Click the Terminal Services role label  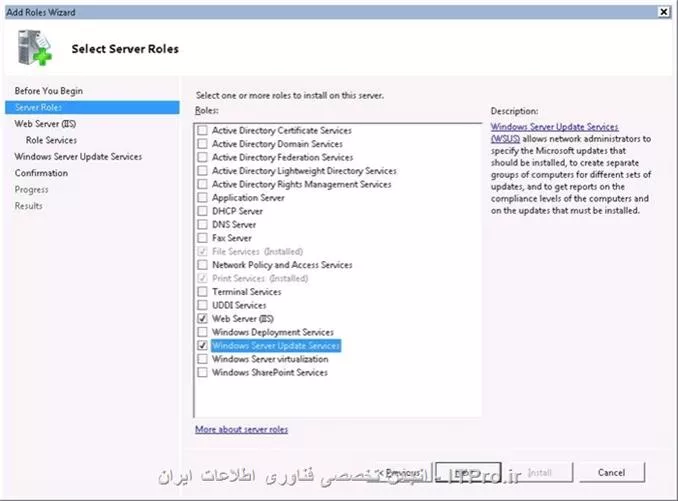tap(246, 291)
